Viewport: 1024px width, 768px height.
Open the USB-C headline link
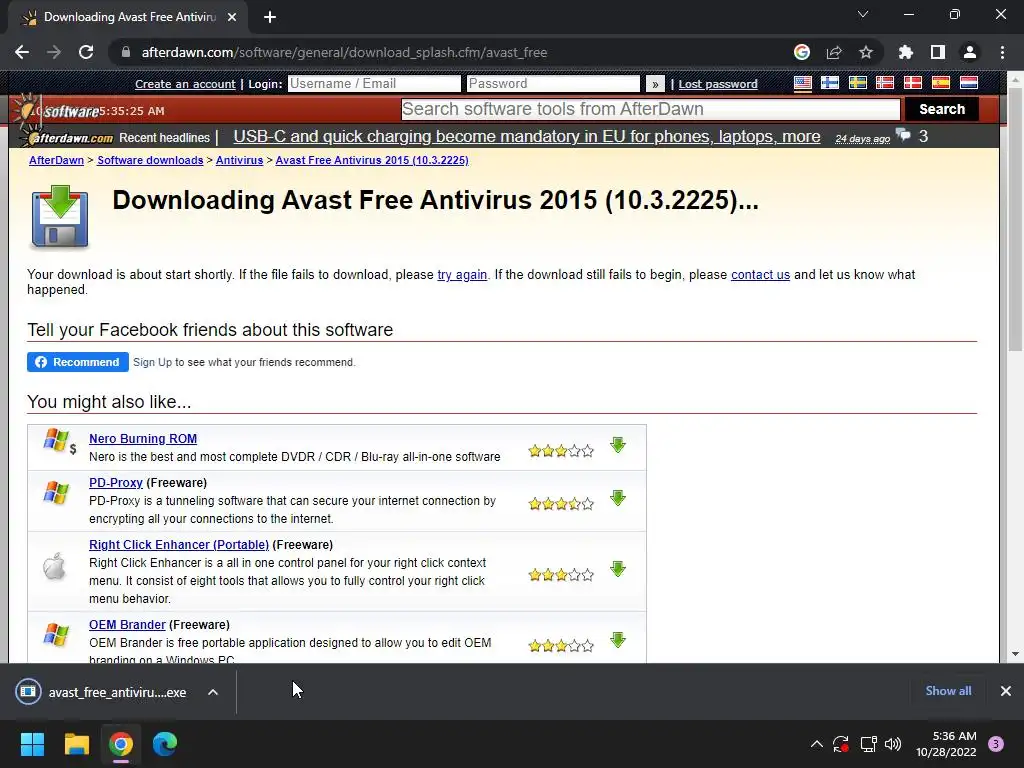526,136
